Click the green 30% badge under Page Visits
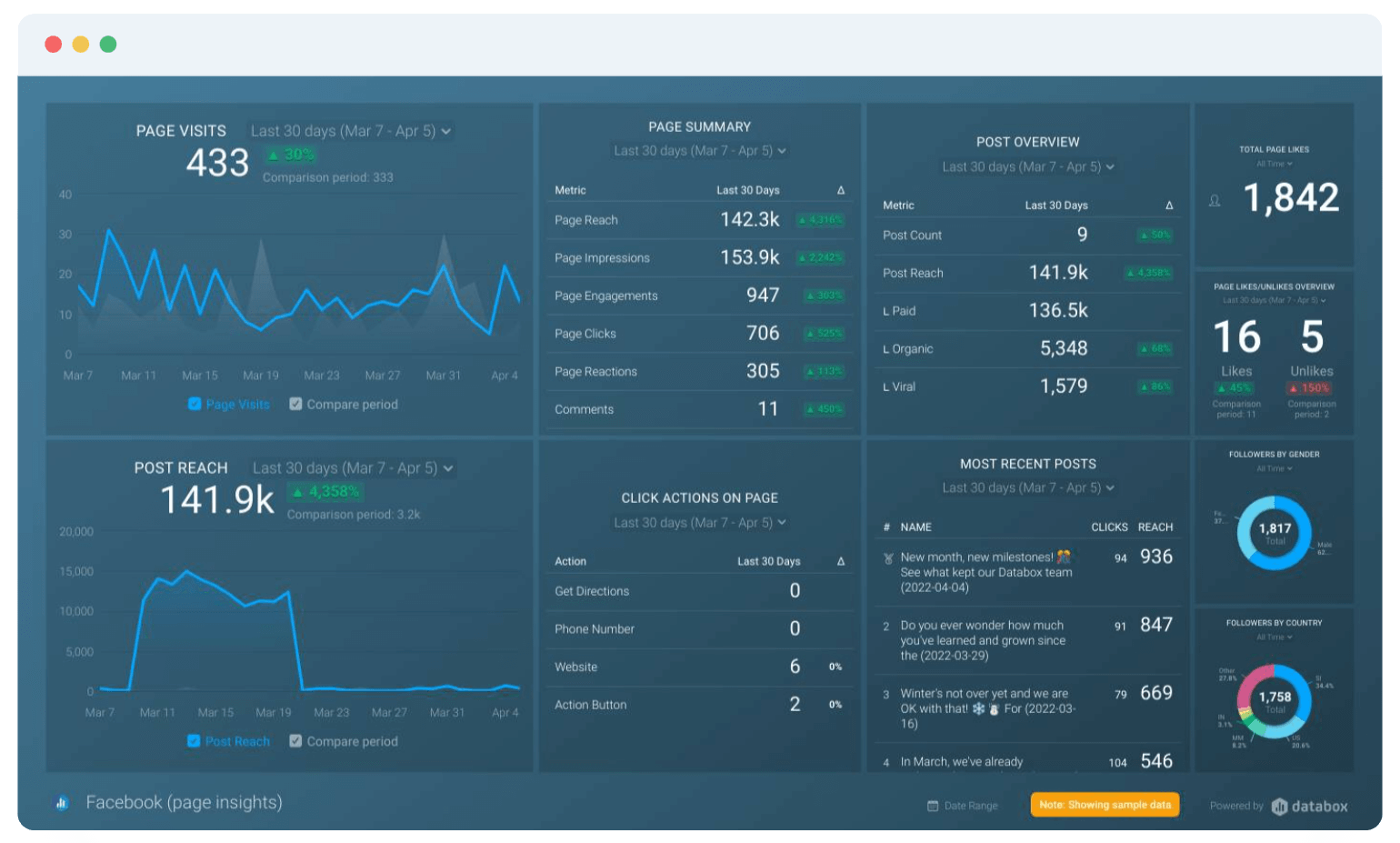The image size is (1400, 843). [x=290, y=156]
